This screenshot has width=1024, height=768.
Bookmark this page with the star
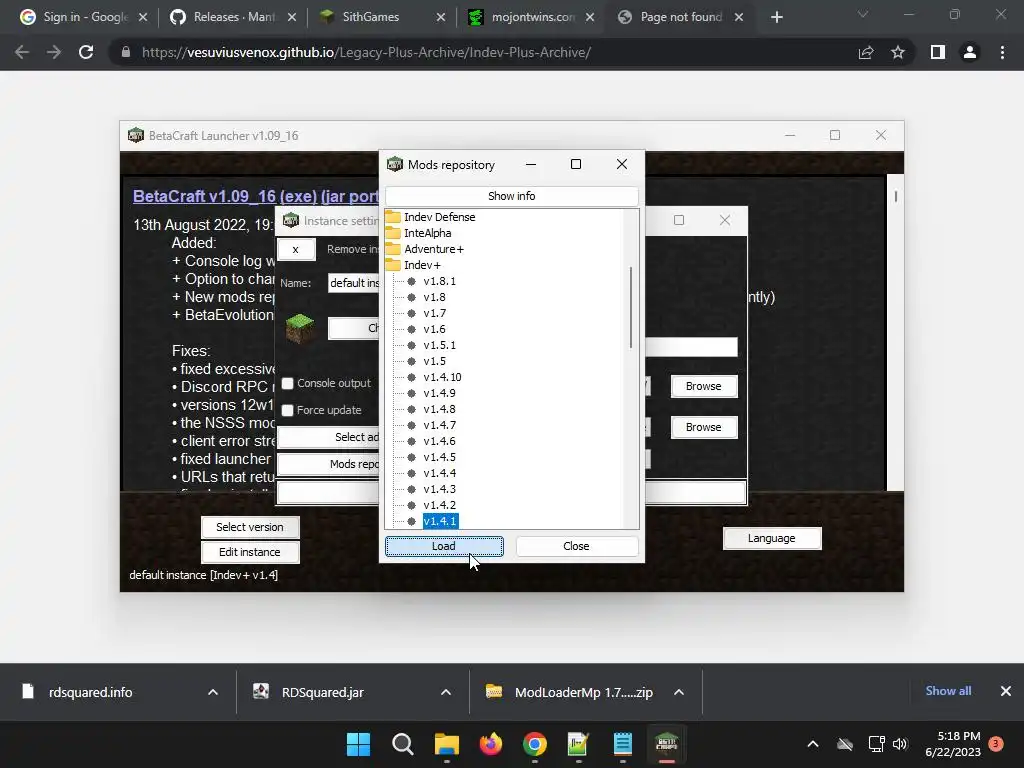click(898, 52)
